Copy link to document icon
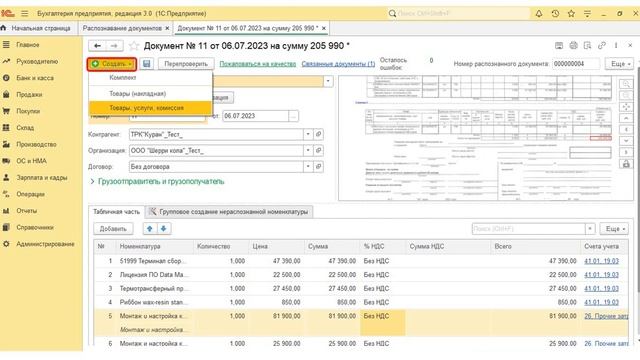 coord(602,45)
